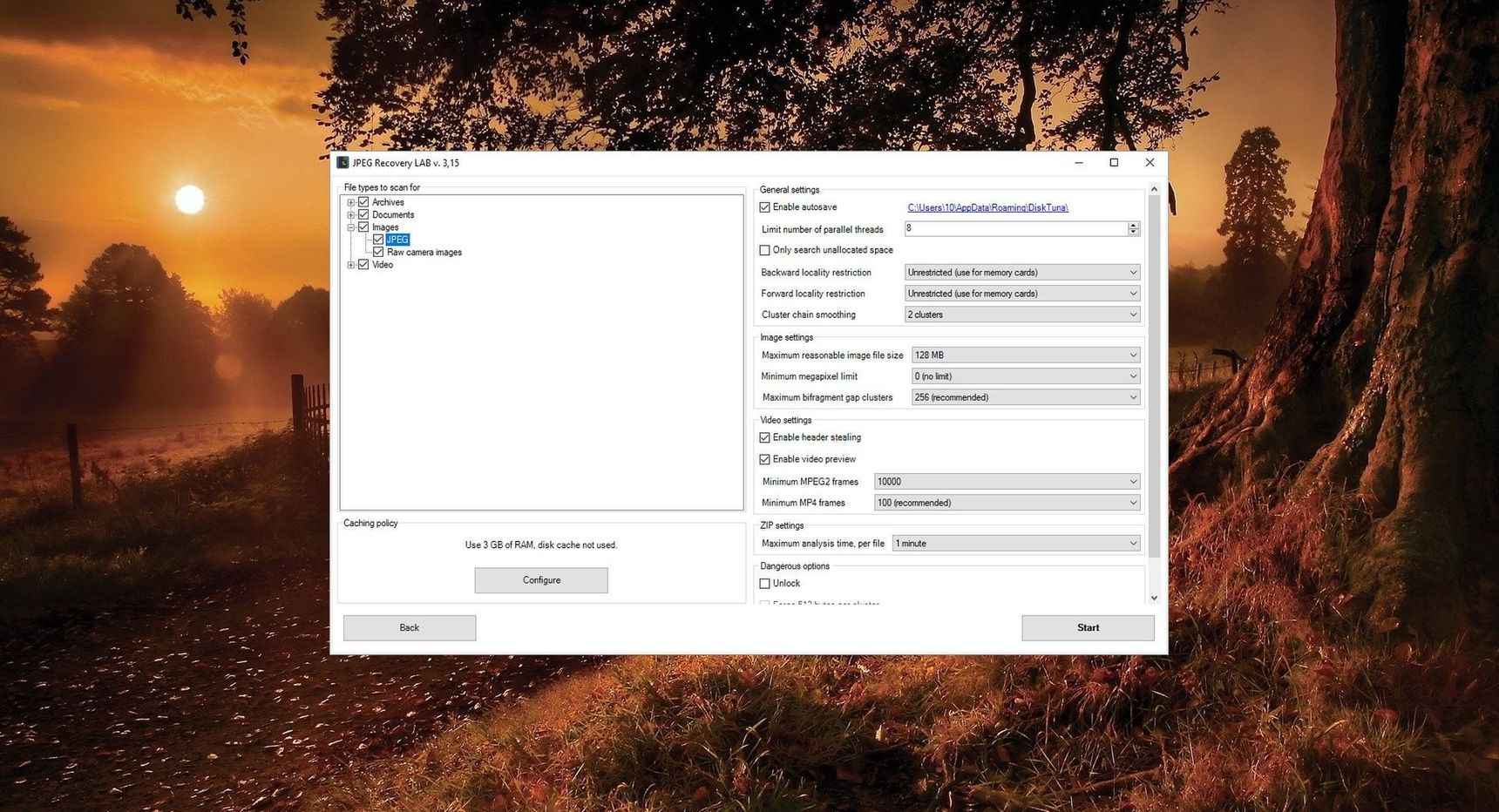Image resolution: width=1499 pixels, height=812 pixels.
Task: Select the Raw camera images tree label
Action: (424, 253)
